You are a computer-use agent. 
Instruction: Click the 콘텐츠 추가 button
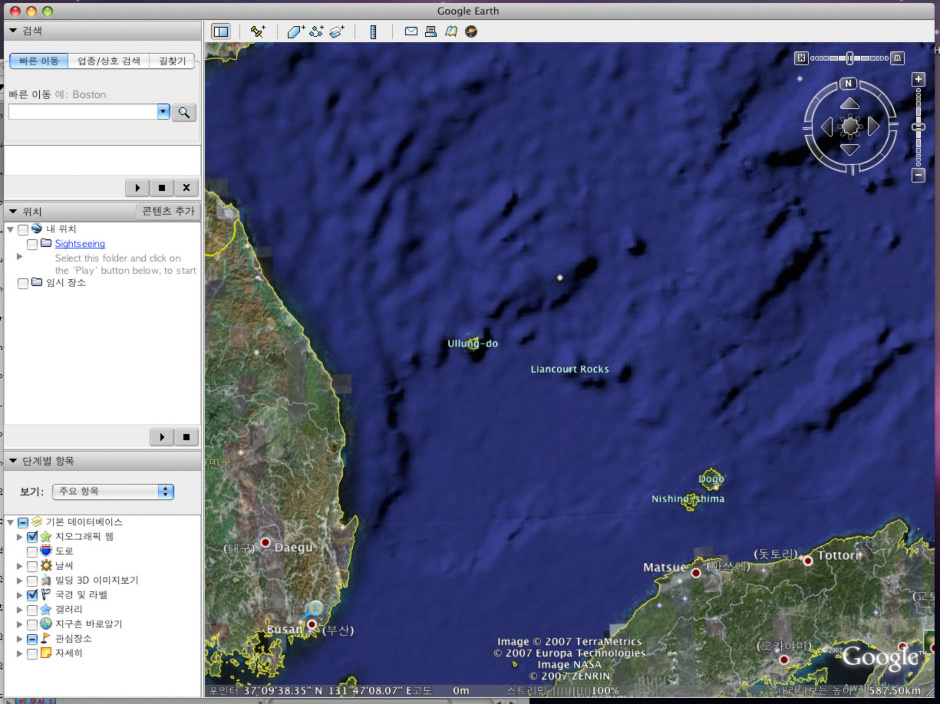(168, 211)
